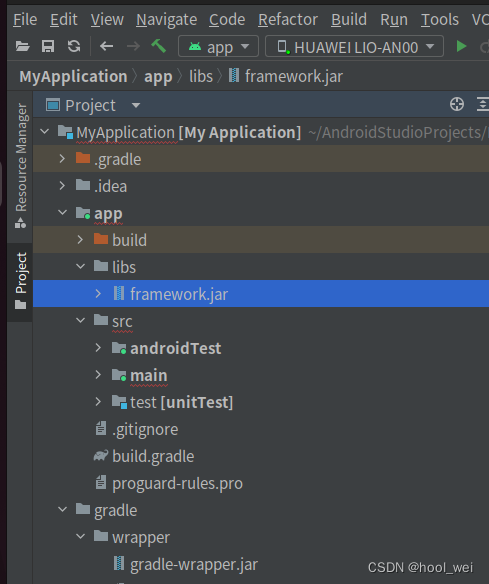Click the Sync/Reload toolbar icon

[x=74, y=47]
